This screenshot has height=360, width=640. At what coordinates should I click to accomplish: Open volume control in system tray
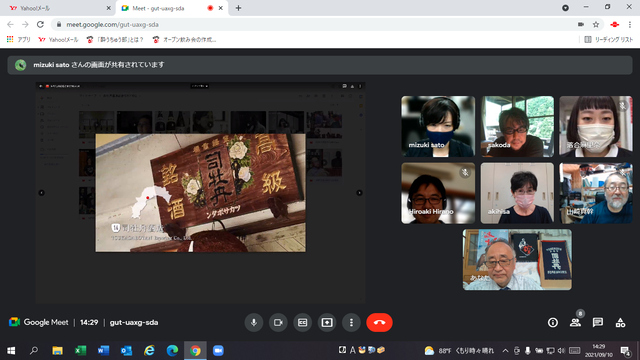561,351
